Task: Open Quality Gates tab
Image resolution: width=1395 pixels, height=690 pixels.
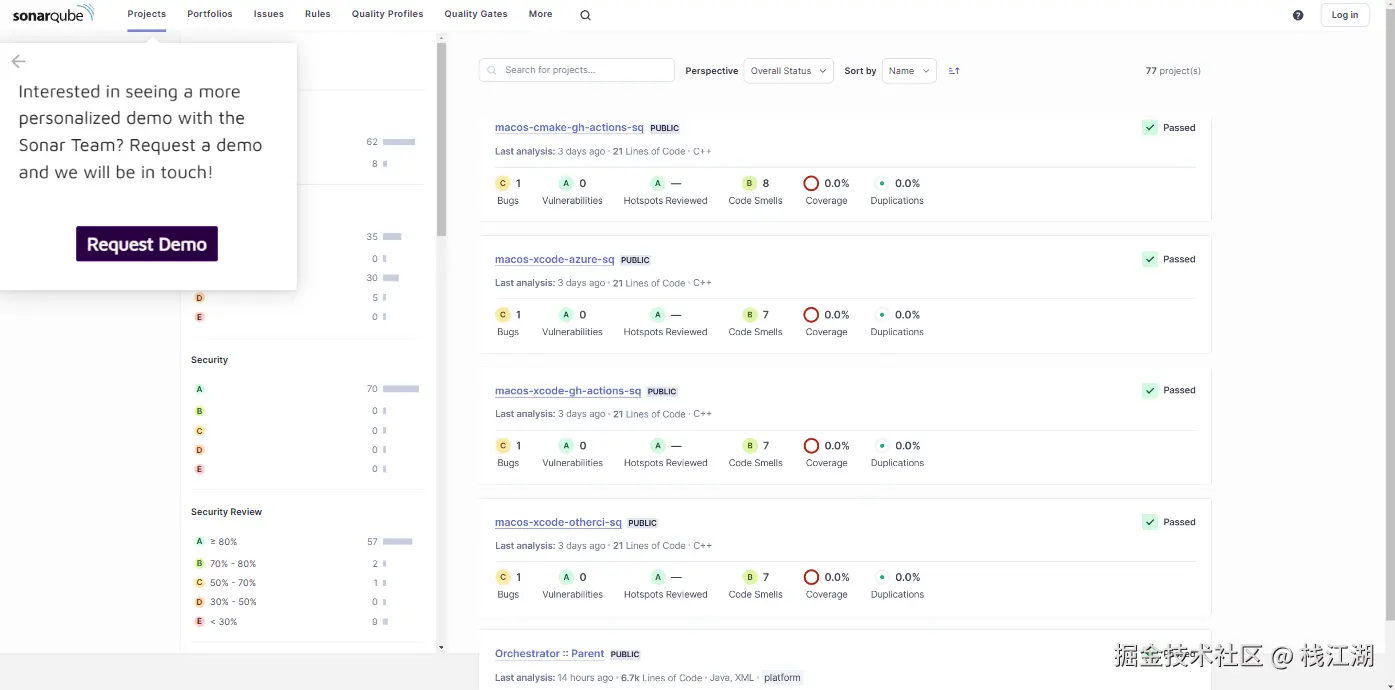Action: pyautogui.click(x=476, y=14)
